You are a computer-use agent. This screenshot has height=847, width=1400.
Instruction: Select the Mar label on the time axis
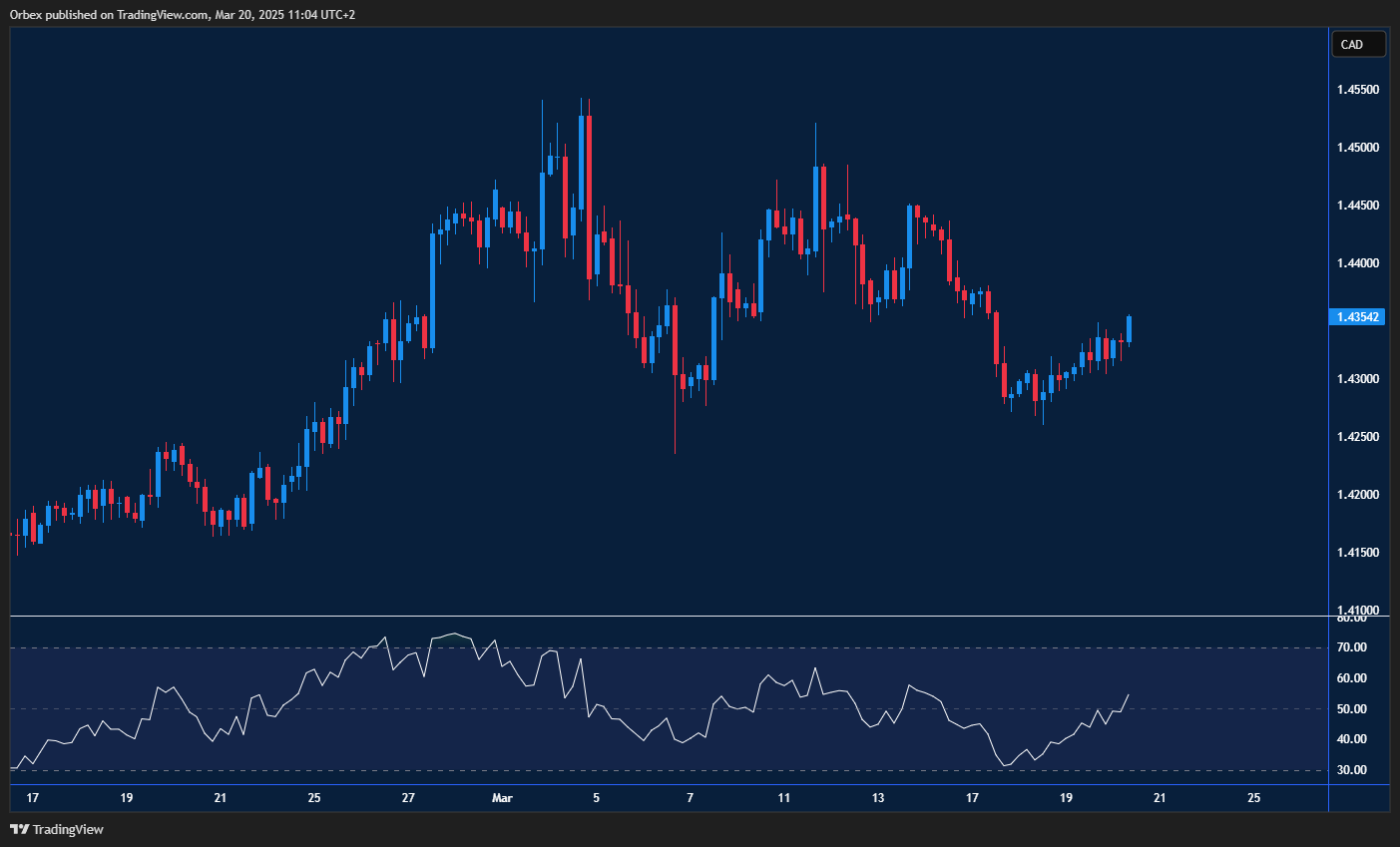tap(502, 798)
